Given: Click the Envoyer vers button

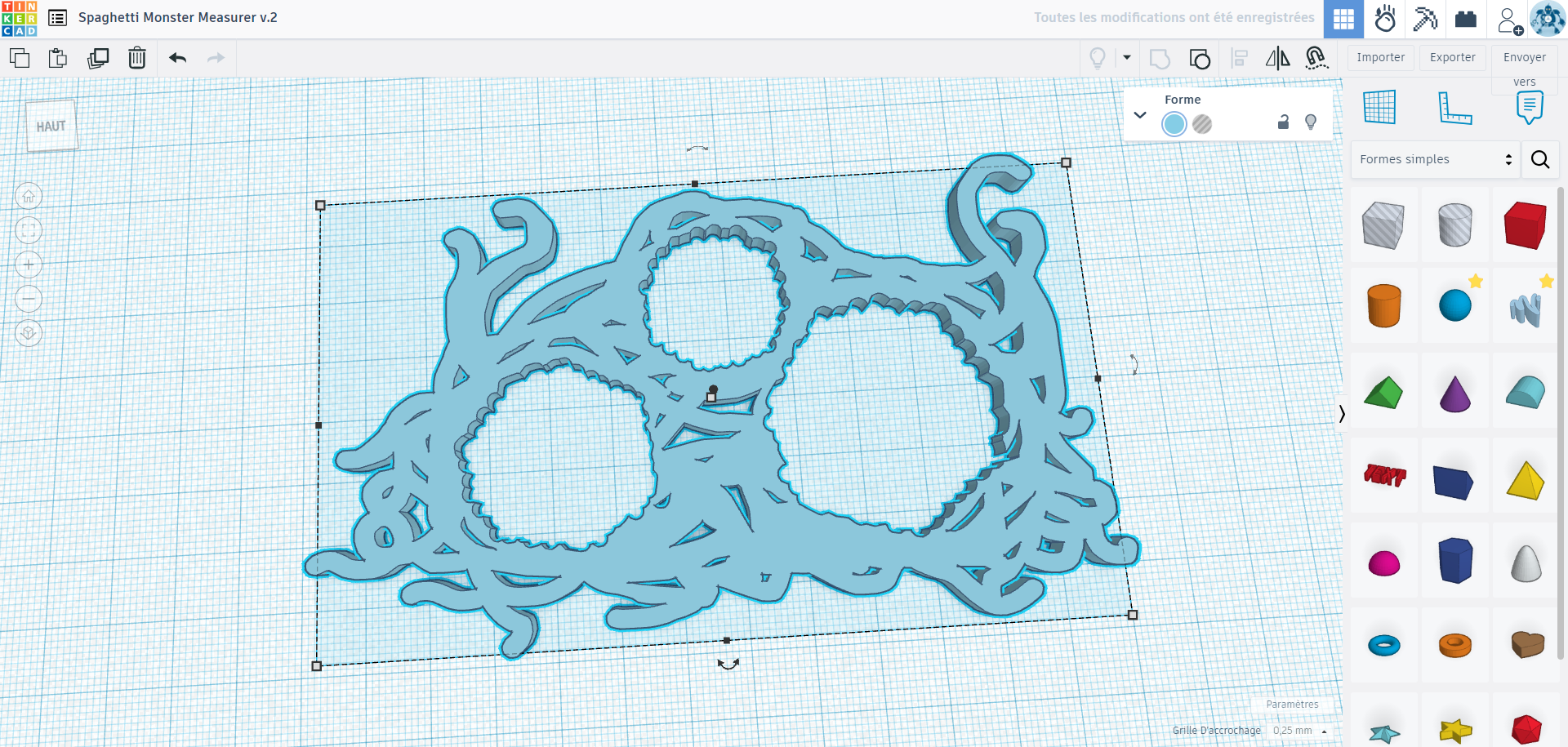Looking at the screenshot, I should click(1525, 68).
